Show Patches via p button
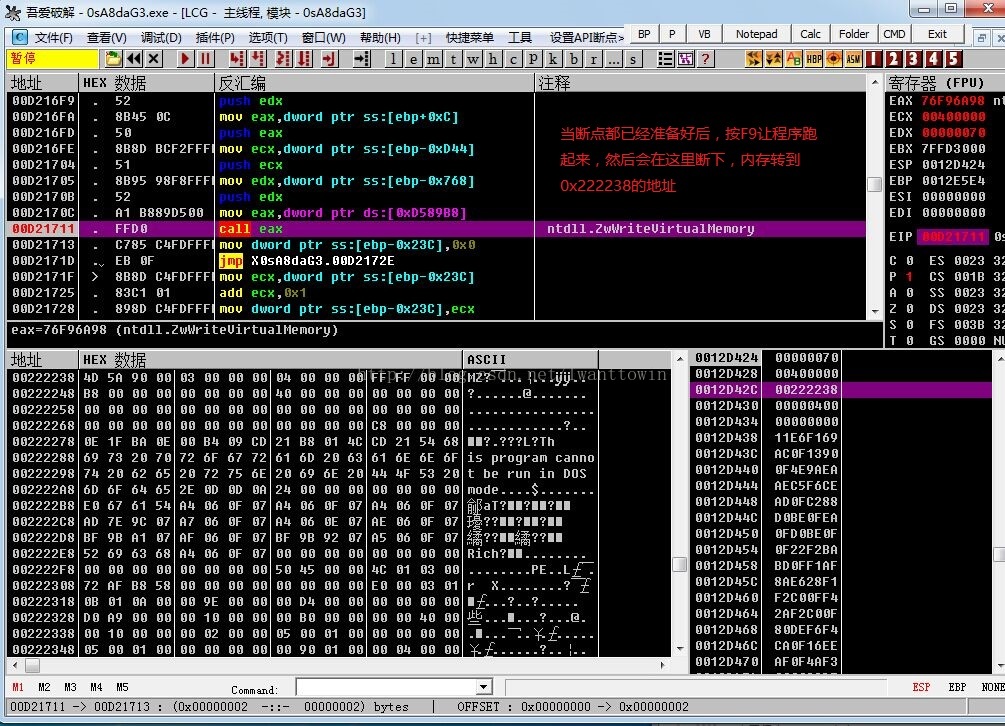This screenshot has width=1005, height=726. point(533,59)
